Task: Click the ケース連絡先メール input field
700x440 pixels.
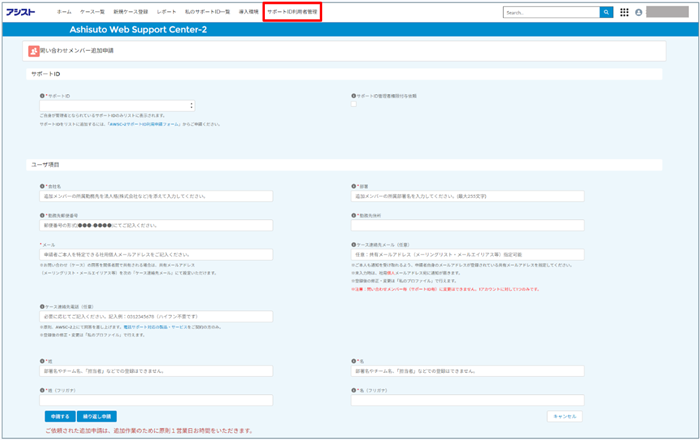Action: [467, 254]
